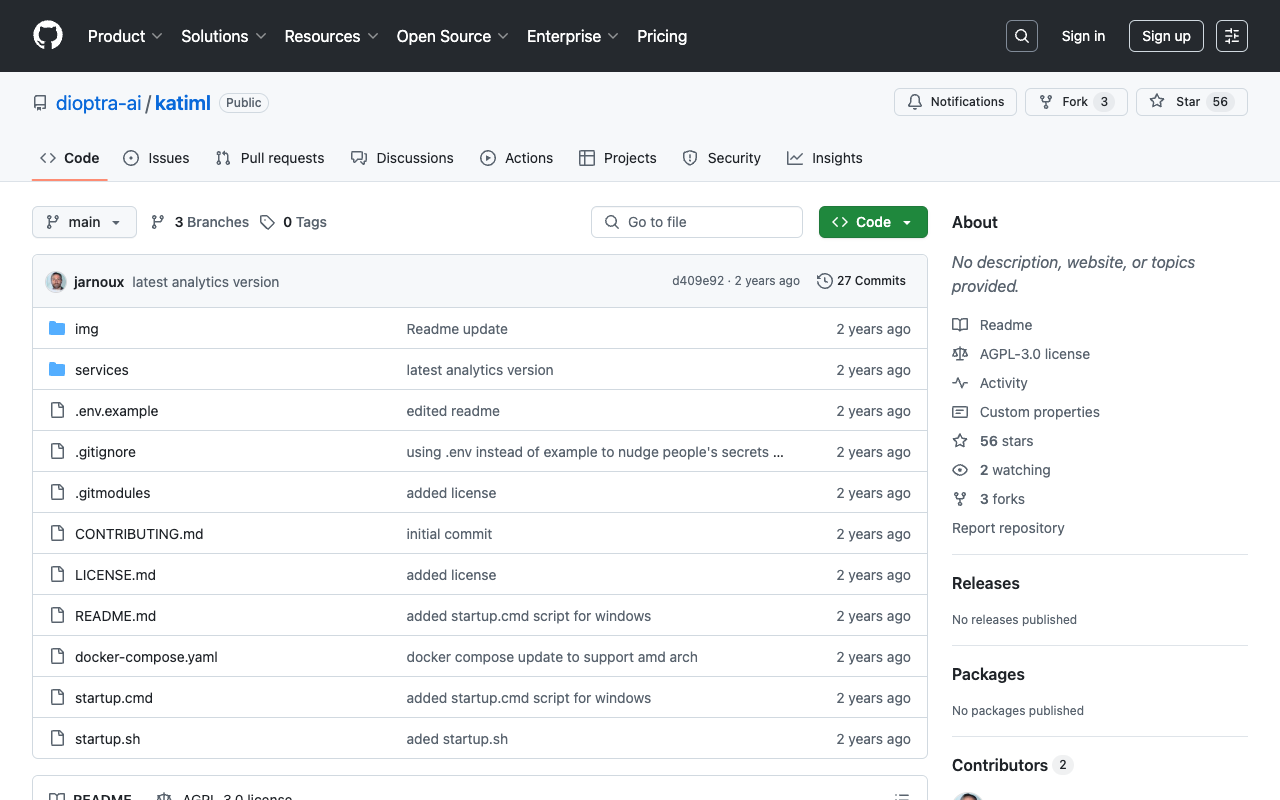Open the Contributors heading link
The height and width of the screenshot is (800, 1280).
(x=1012, y=765)
